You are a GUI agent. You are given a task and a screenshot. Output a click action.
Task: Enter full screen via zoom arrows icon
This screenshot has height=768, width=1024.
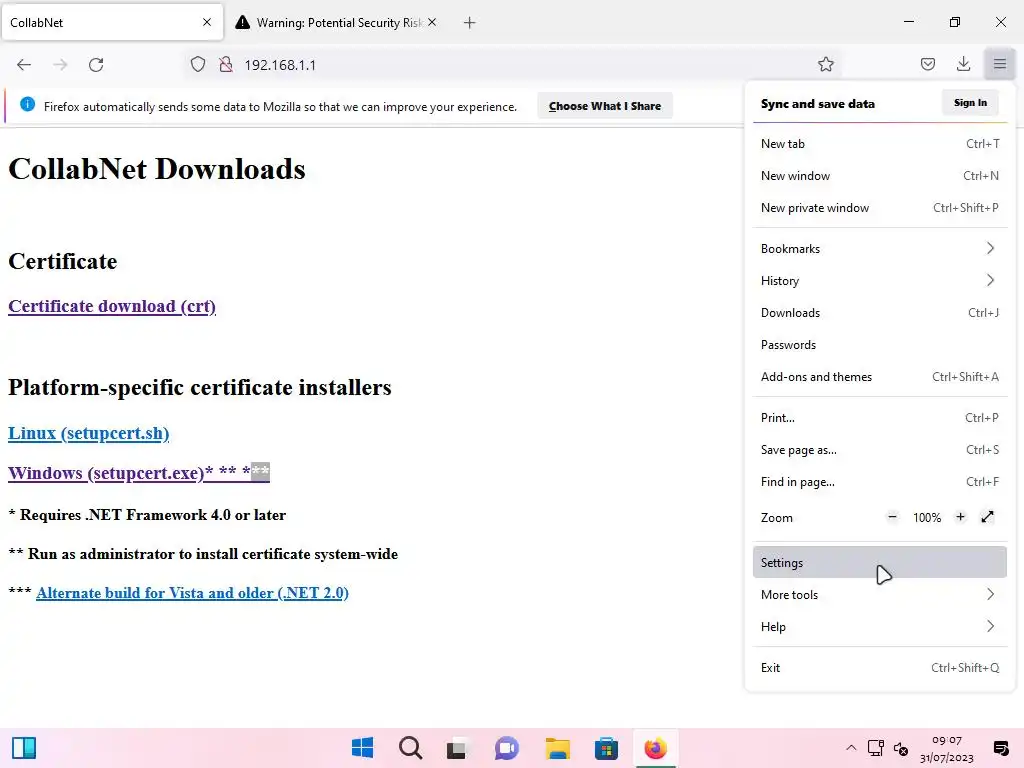point(987,517)
